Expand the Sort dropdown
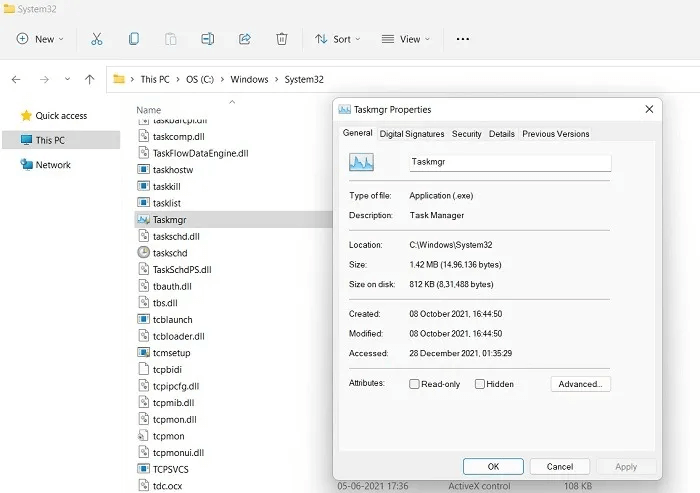 click(335, 39)
